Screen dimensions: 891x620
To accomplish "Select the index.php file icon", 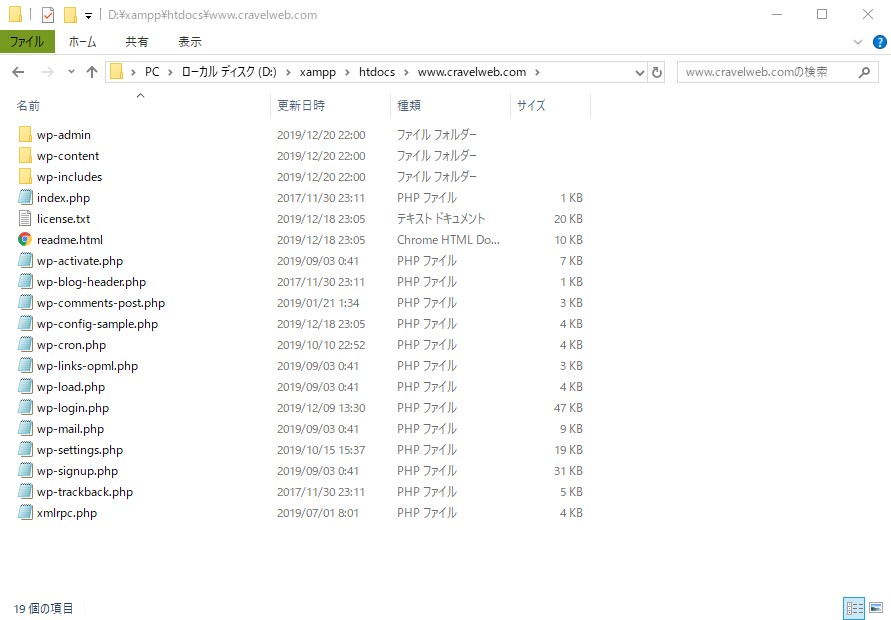I will coord(25,198).
